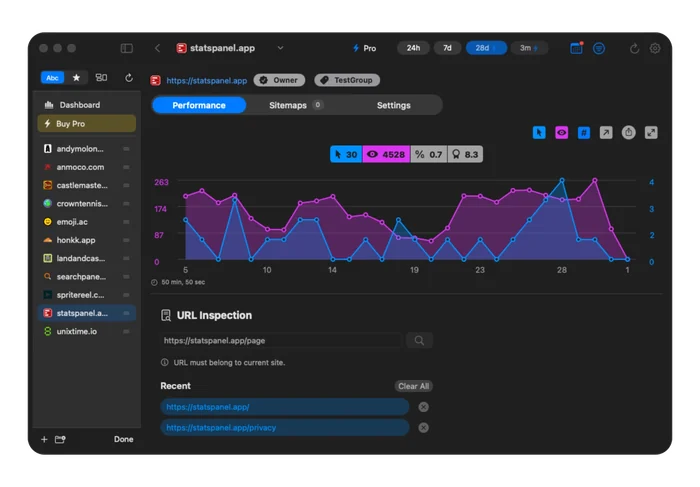
Task: Show favorites with the star icon
Action: coord(76,78)
